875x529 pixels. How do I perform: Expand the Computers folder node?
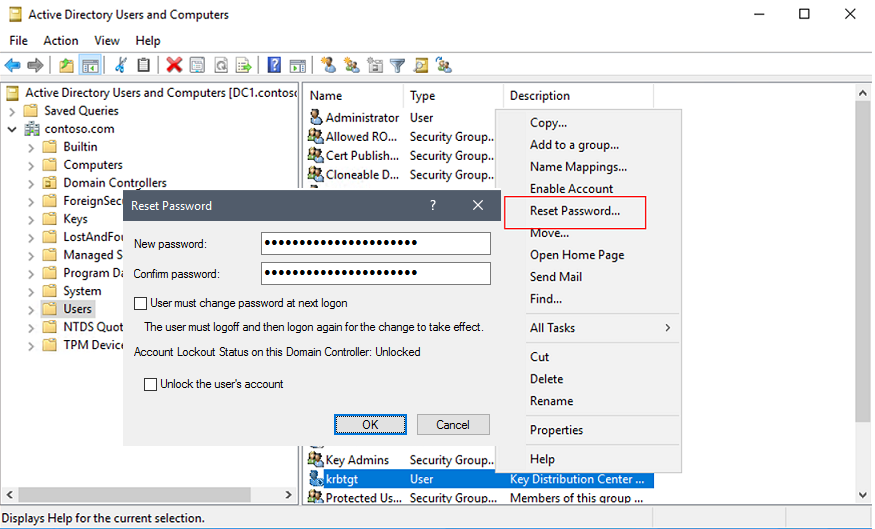tap(31, 166)
